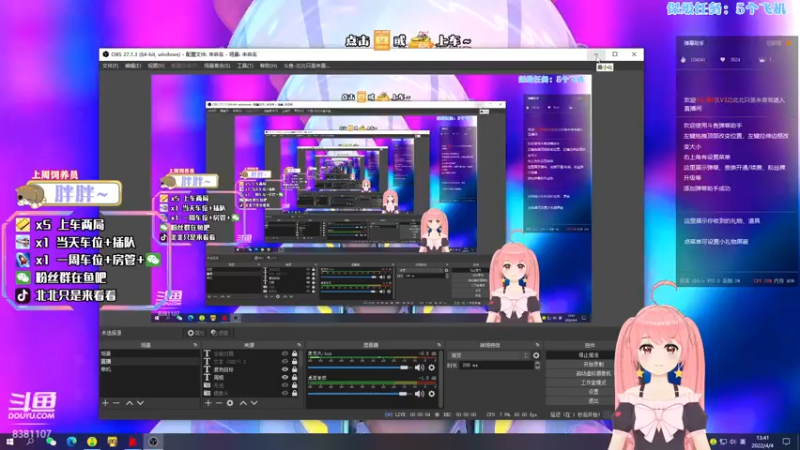Viewport: 800px width, 450px height.
Task: Toggle visibility eye of fourth text source
Action: coord(285,378)
